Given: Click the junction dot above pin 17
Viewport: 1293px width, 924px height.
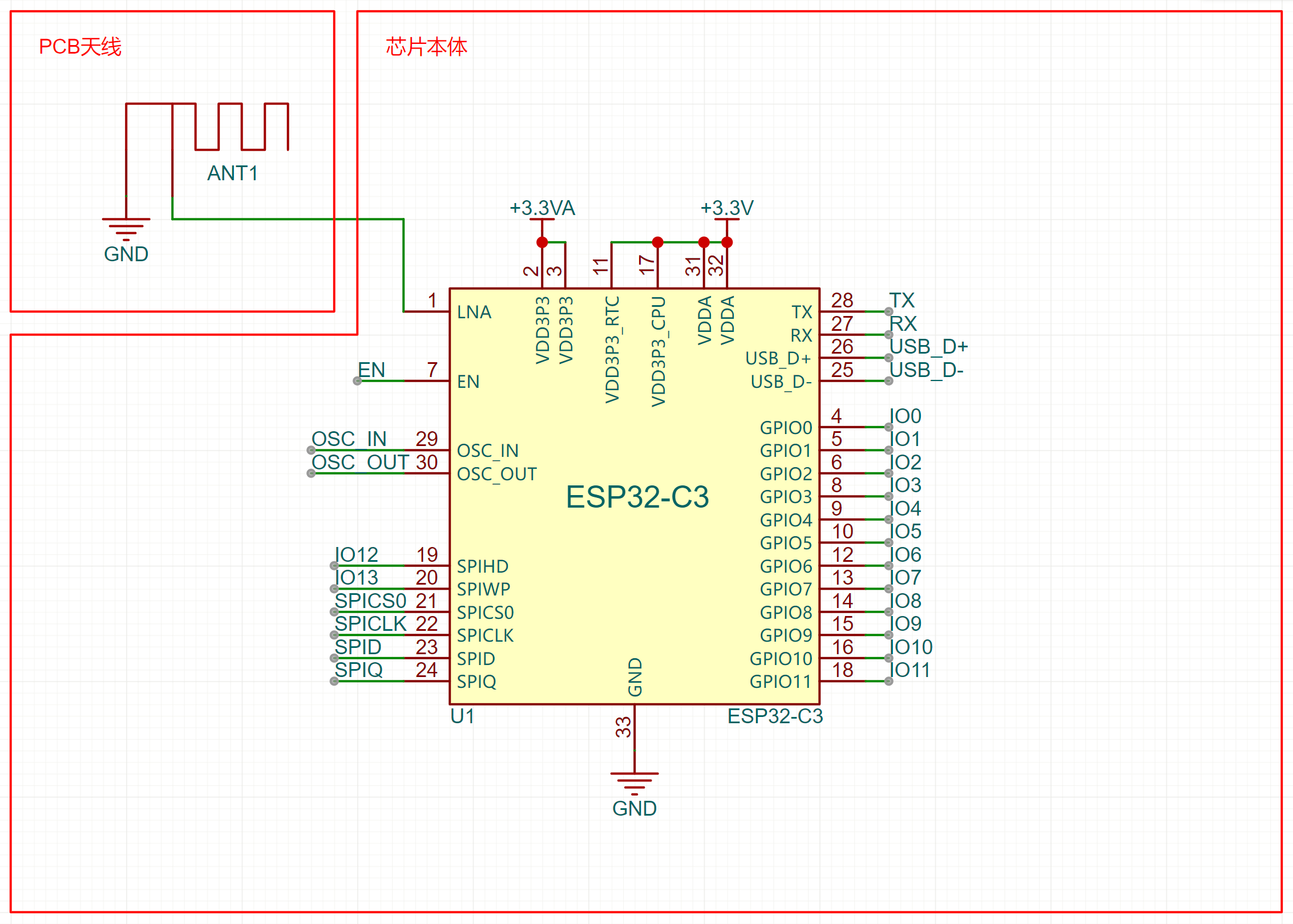Looking at the screenshot, I should 658,242.
